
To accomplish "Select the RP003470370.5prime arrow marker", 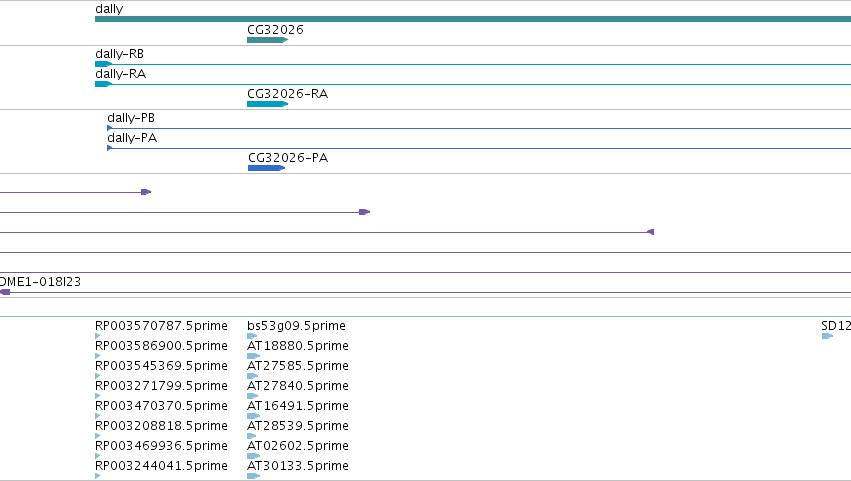I will (98, 416).
